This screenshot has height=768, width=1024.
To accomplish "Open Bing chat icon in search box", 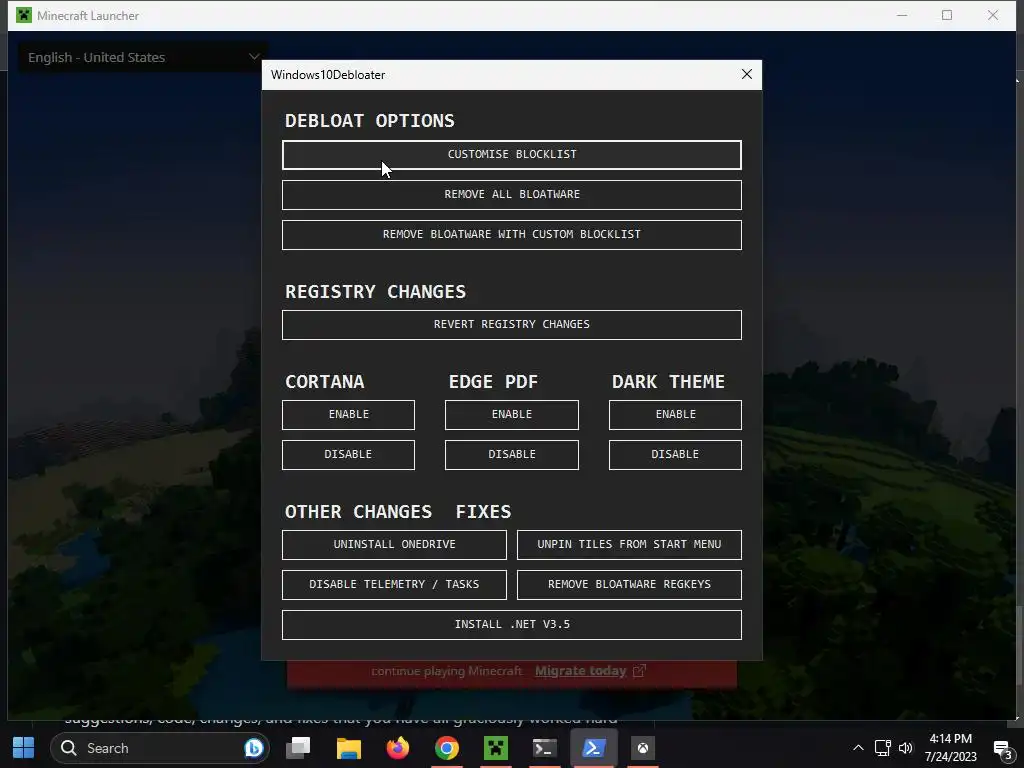I will point(253,748).
